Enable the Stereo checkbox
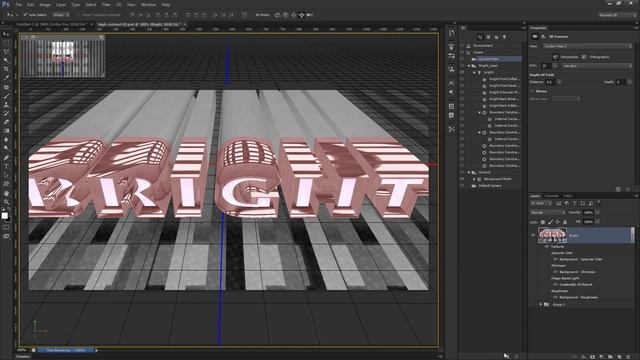 [533, 91]
